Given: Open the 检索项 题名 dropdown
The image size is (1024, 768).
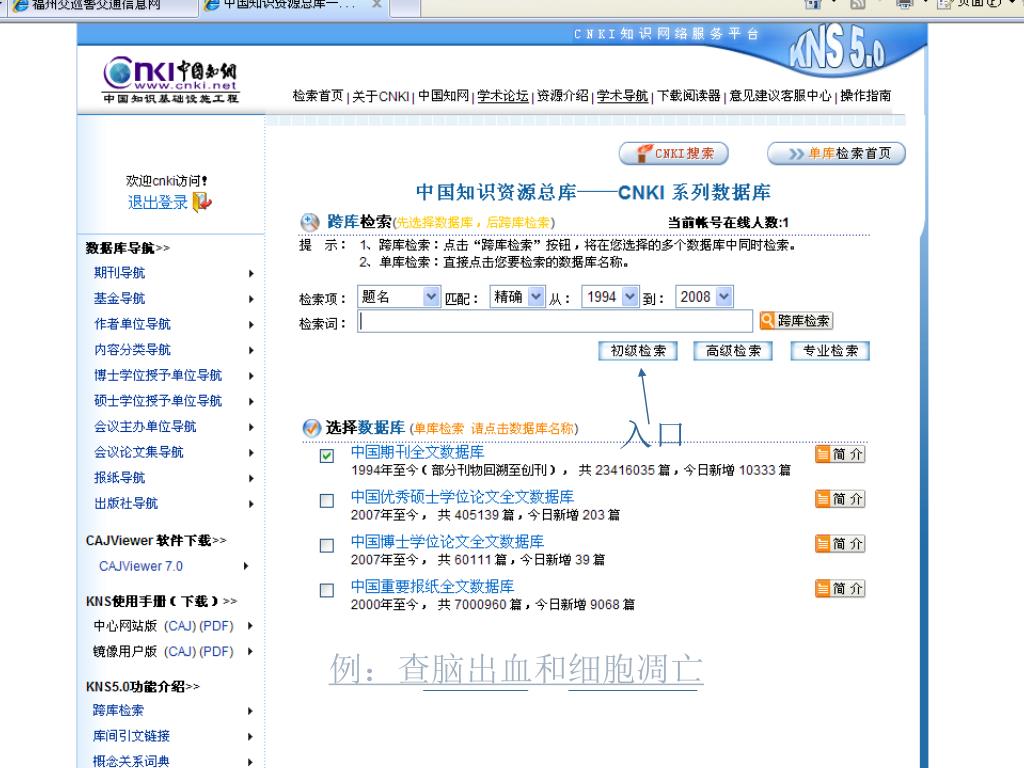Looking at the screenshot, I should point(399,297).
